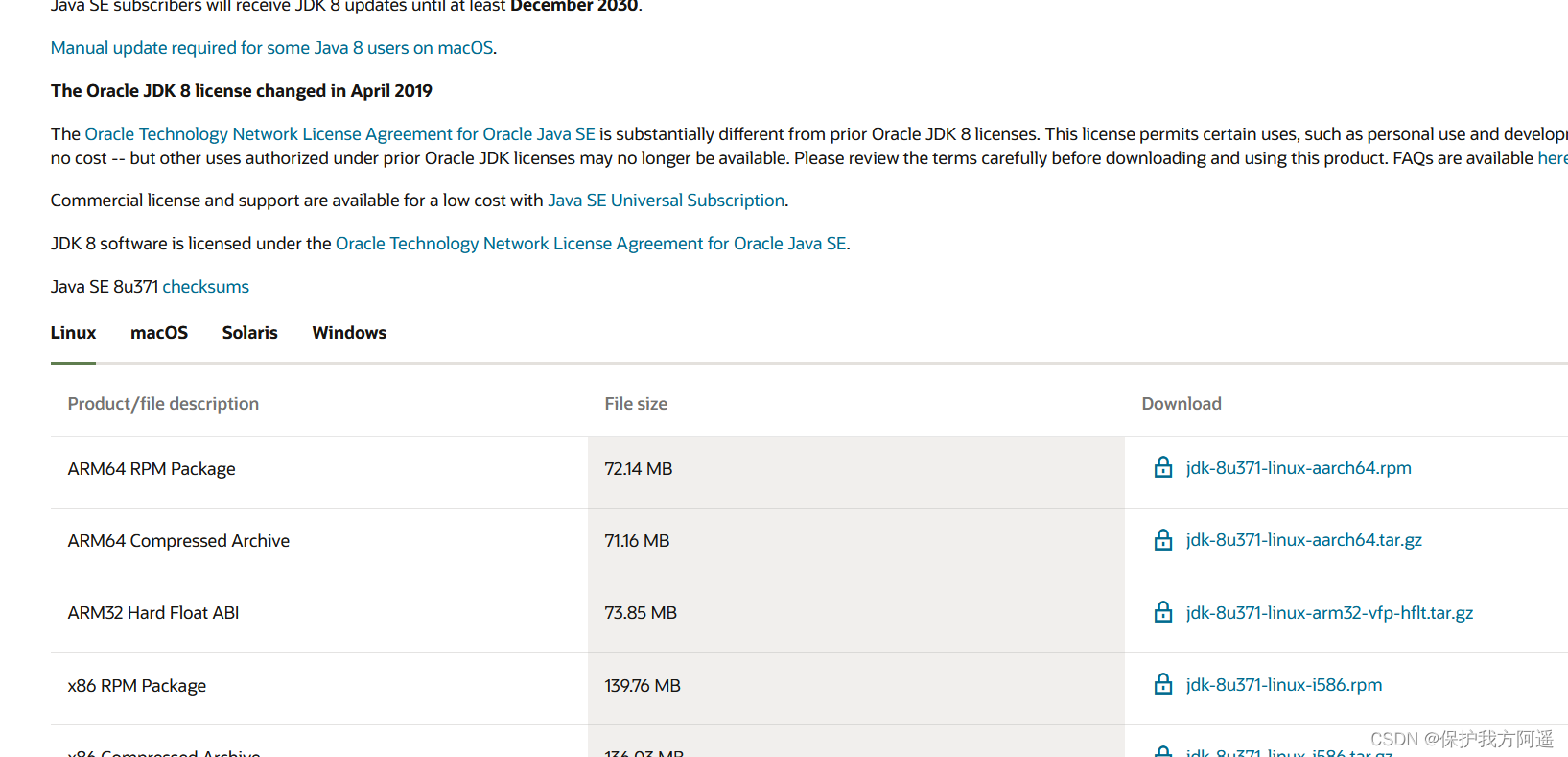Open the Java SE 8u371 checksums link
Screen dimensions: 1568x757
pos(205,287)
